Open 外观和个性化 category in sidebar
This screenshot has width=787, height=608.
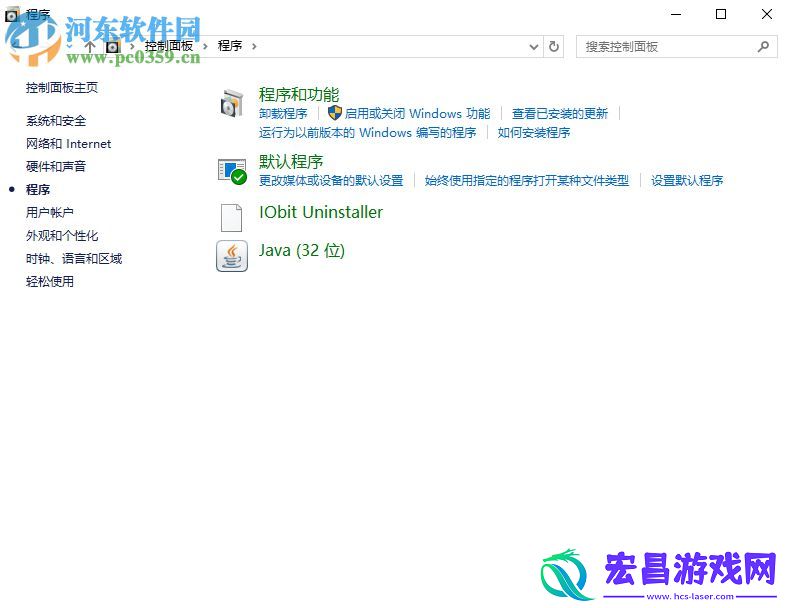(x=62, y=236)
